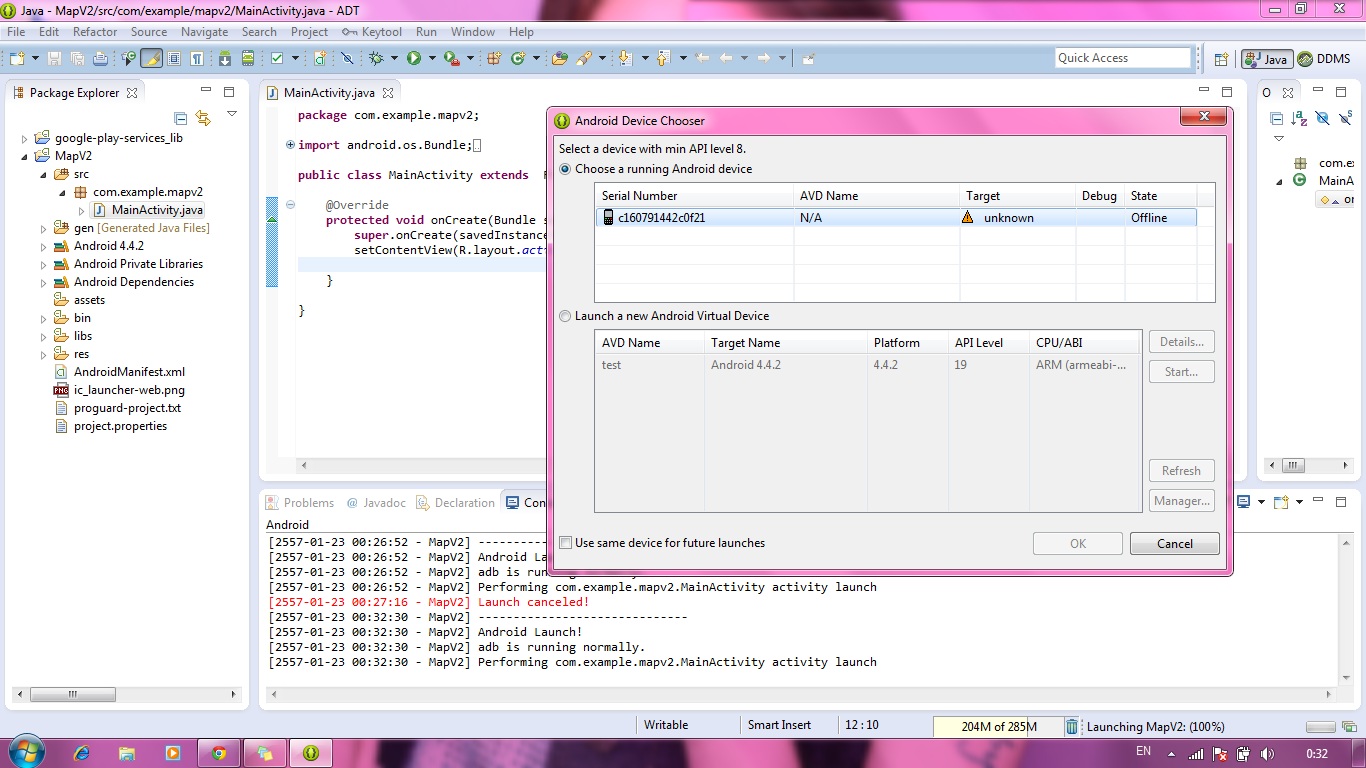Viewport: 1366px width, 768px height.
Task: Select Launch a new Android Virtual Device
Action: [565, 316]
